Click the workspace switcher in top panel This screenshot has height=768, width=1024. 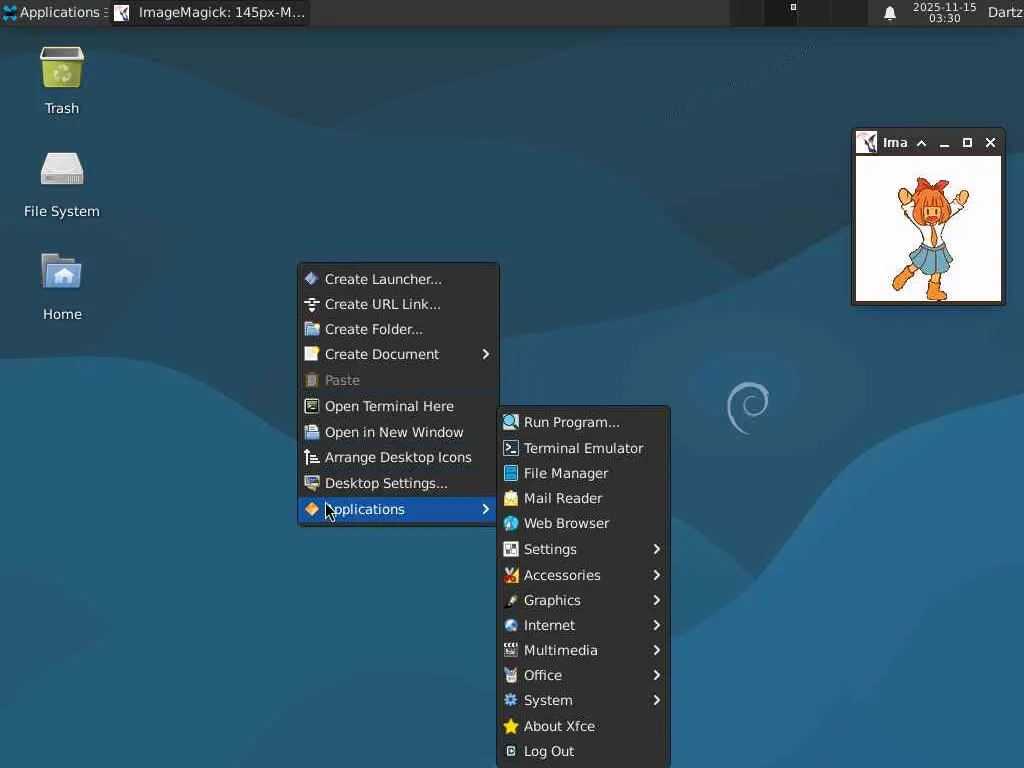coord(798,12)
